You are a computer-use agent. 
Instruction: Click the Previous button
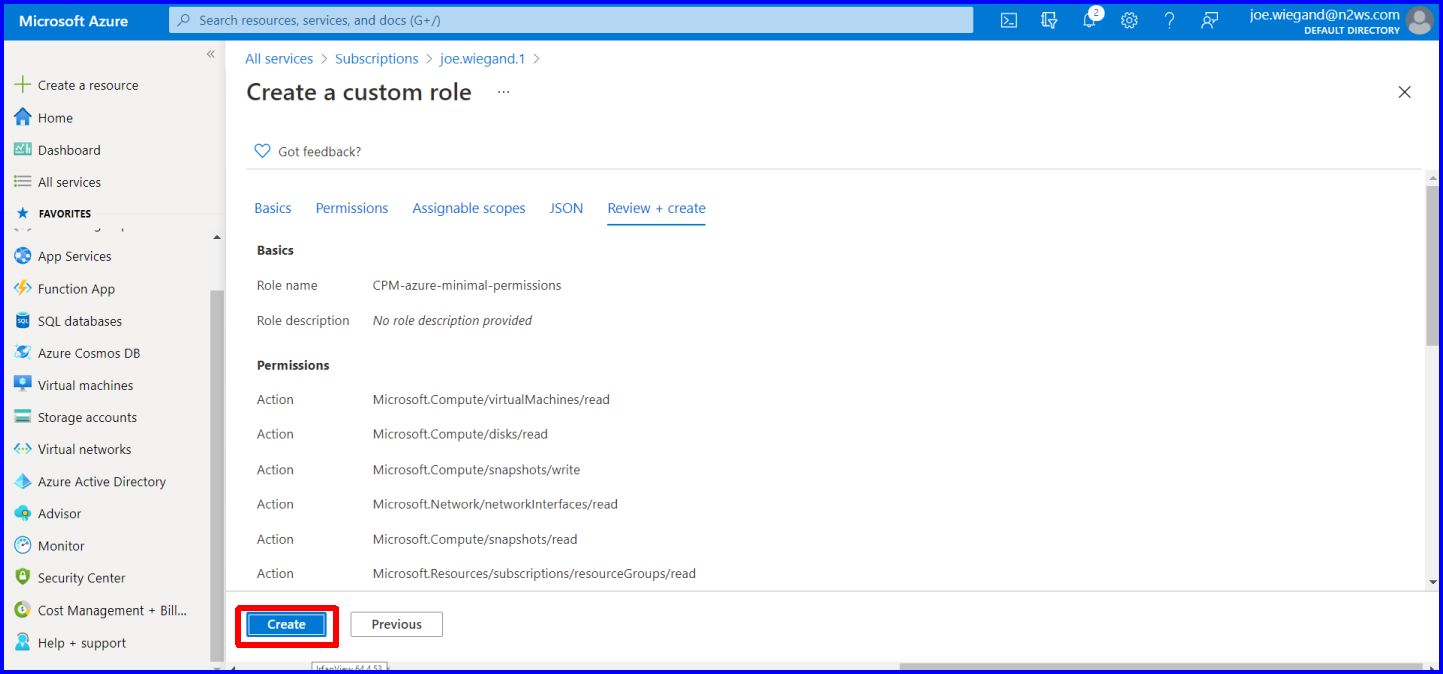click(396, 624)
